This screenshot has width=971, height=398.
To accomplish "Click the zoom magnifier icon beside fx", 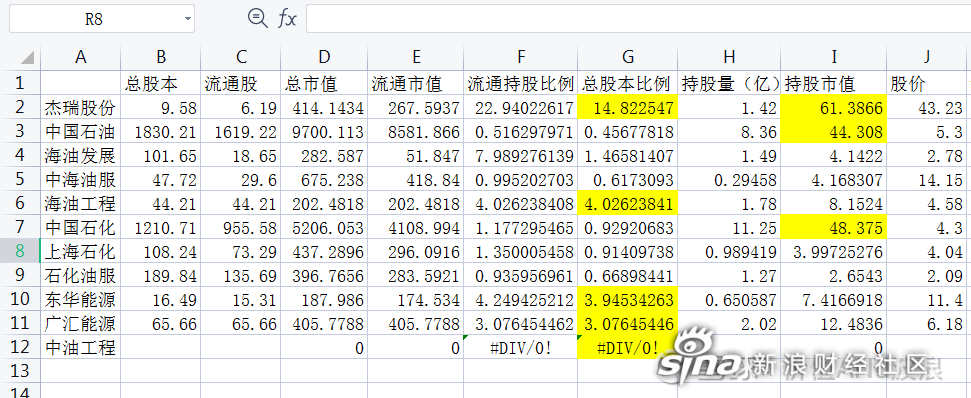I will pyautogui.click(x=257, y=19).
